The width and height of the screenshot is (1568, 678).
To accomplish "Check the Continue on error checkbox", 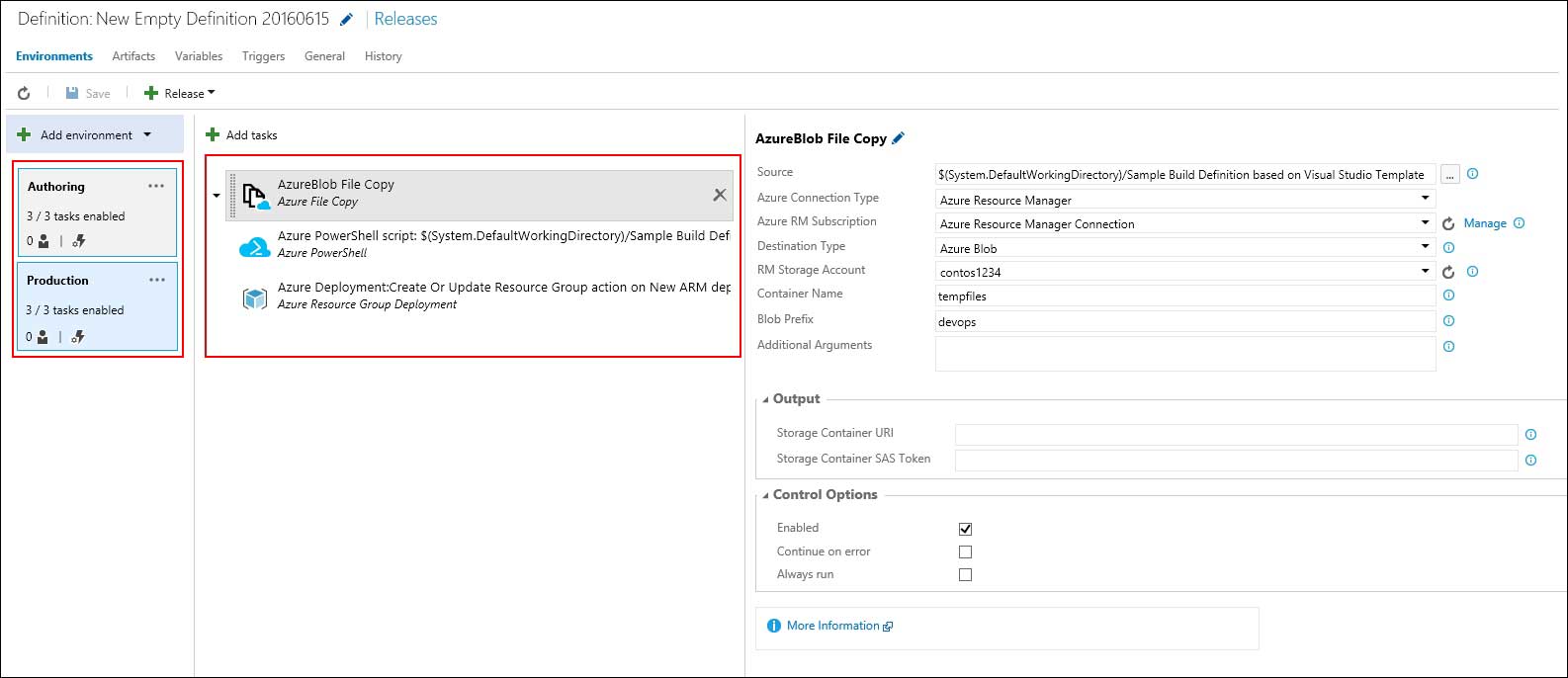I will pos(965,552).
